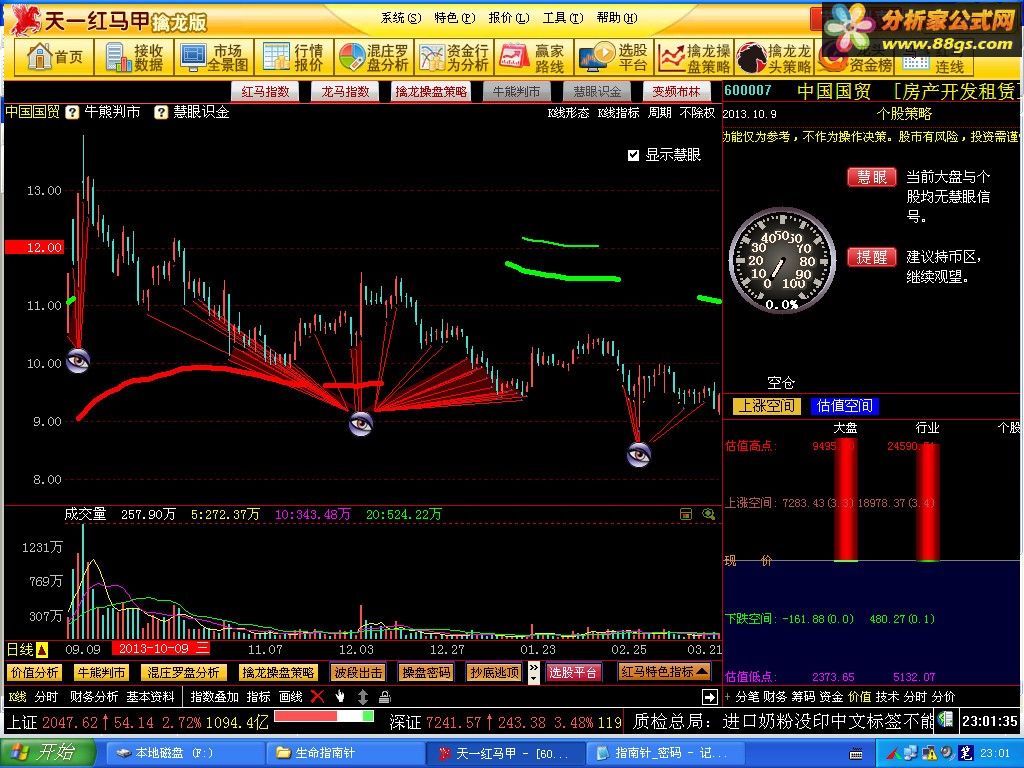Open the 行情报价 quotes tool

tap(294, 57)
